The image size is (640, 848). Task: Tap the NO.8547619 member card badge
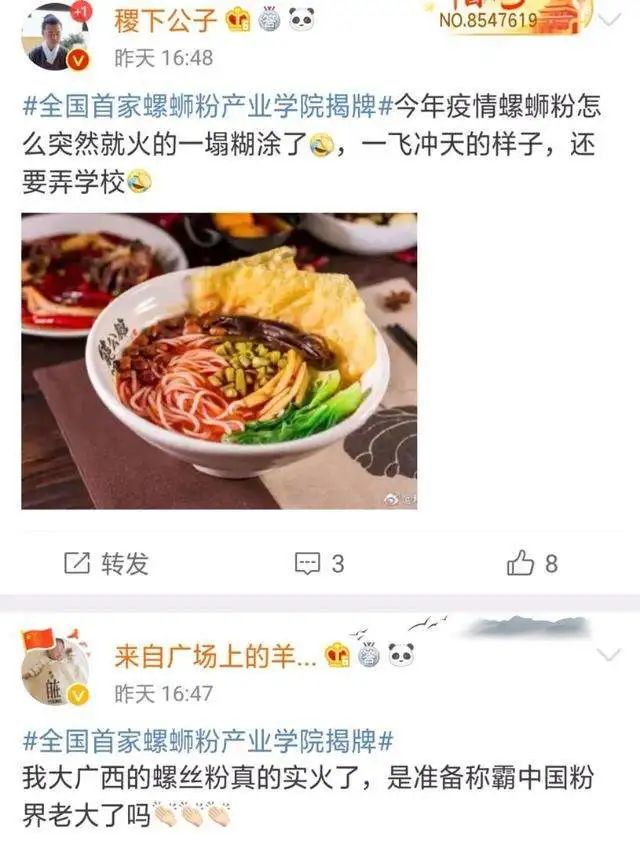509,17
